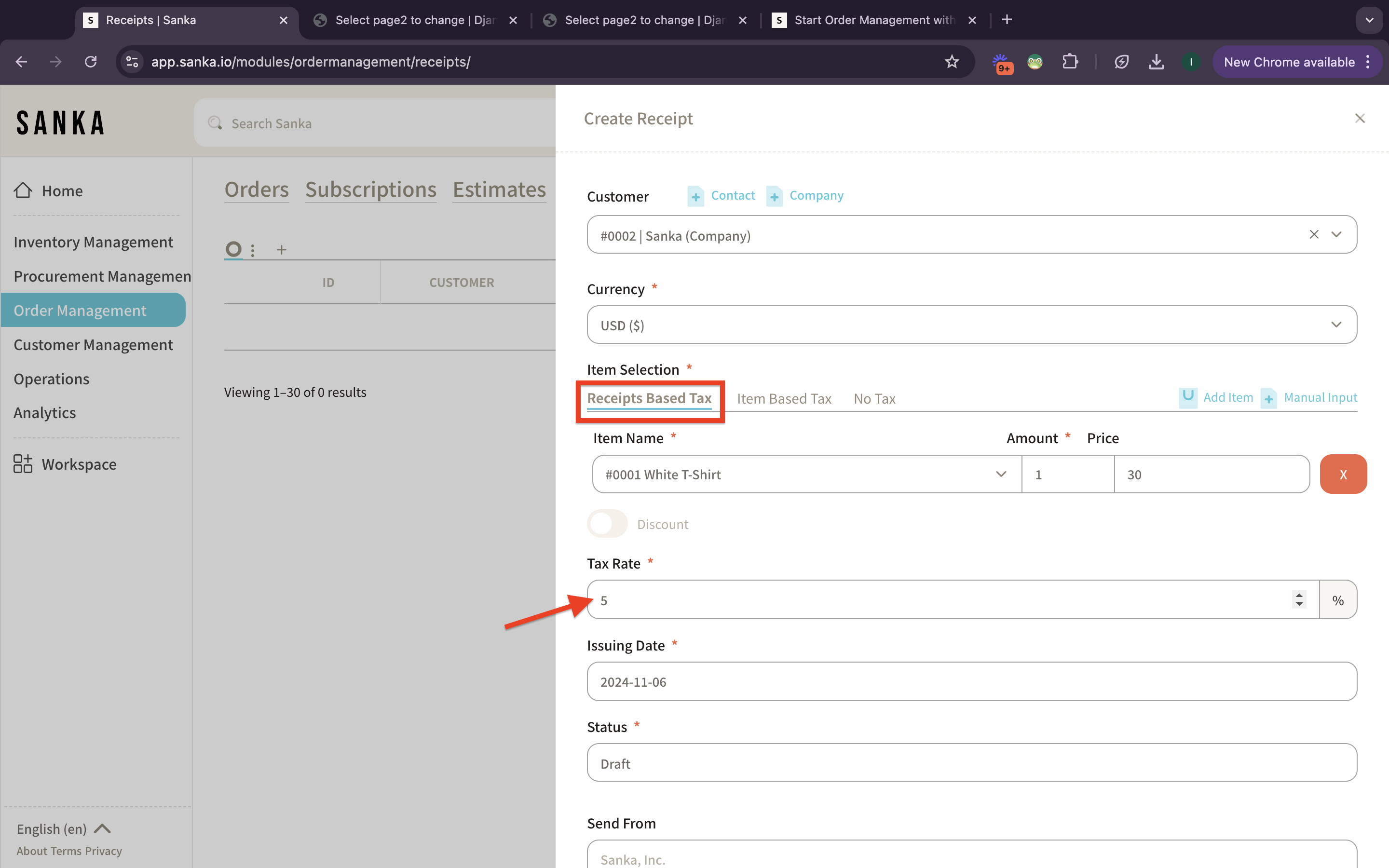Image resolution: width=1389 pixels, height=868 pixels.
Task: Open Workspace from sidebar icon
Action: click(23, 464)
